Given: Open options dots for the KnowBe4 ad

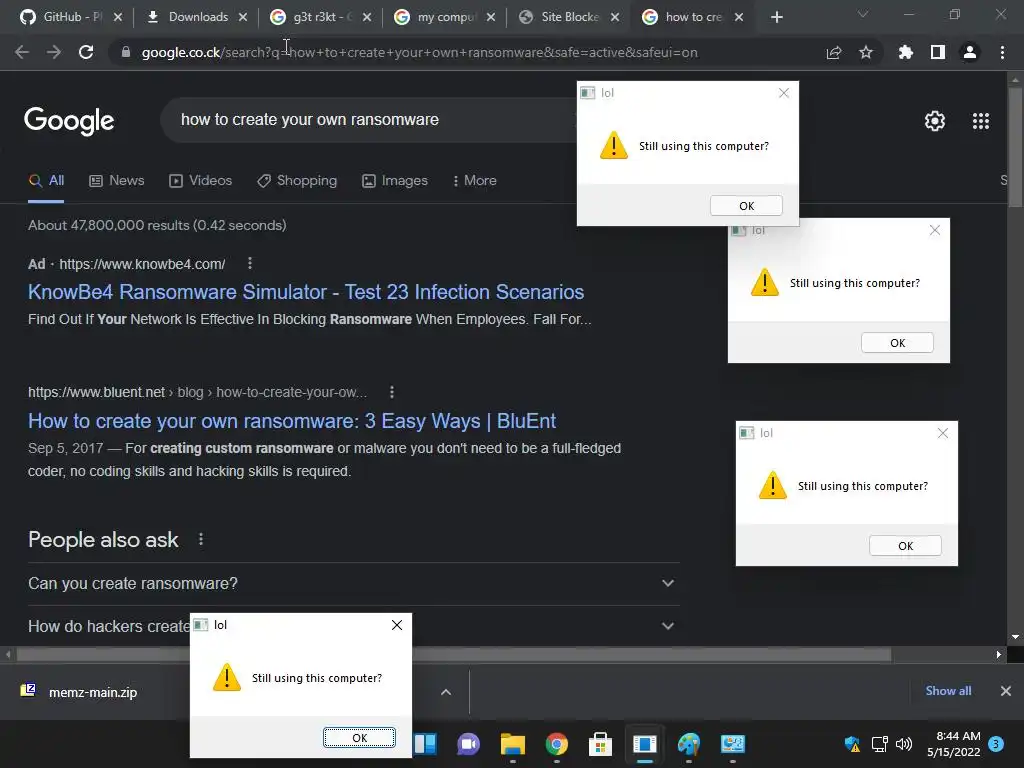Looking at the screenshot, I should (249, 263).
